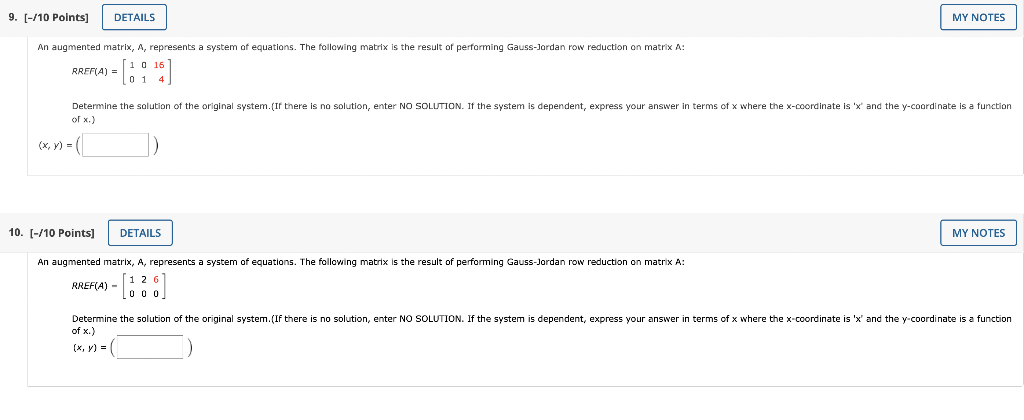
Task: Click question 9's 'Determine the solution' instruction
Action: coord(541,112)
